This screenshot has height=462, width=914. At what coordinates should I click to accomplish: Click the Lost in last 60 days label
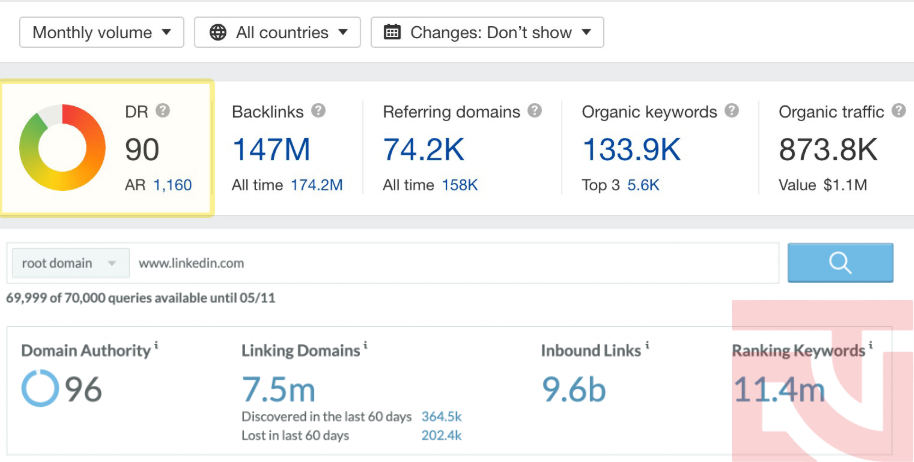296,435
